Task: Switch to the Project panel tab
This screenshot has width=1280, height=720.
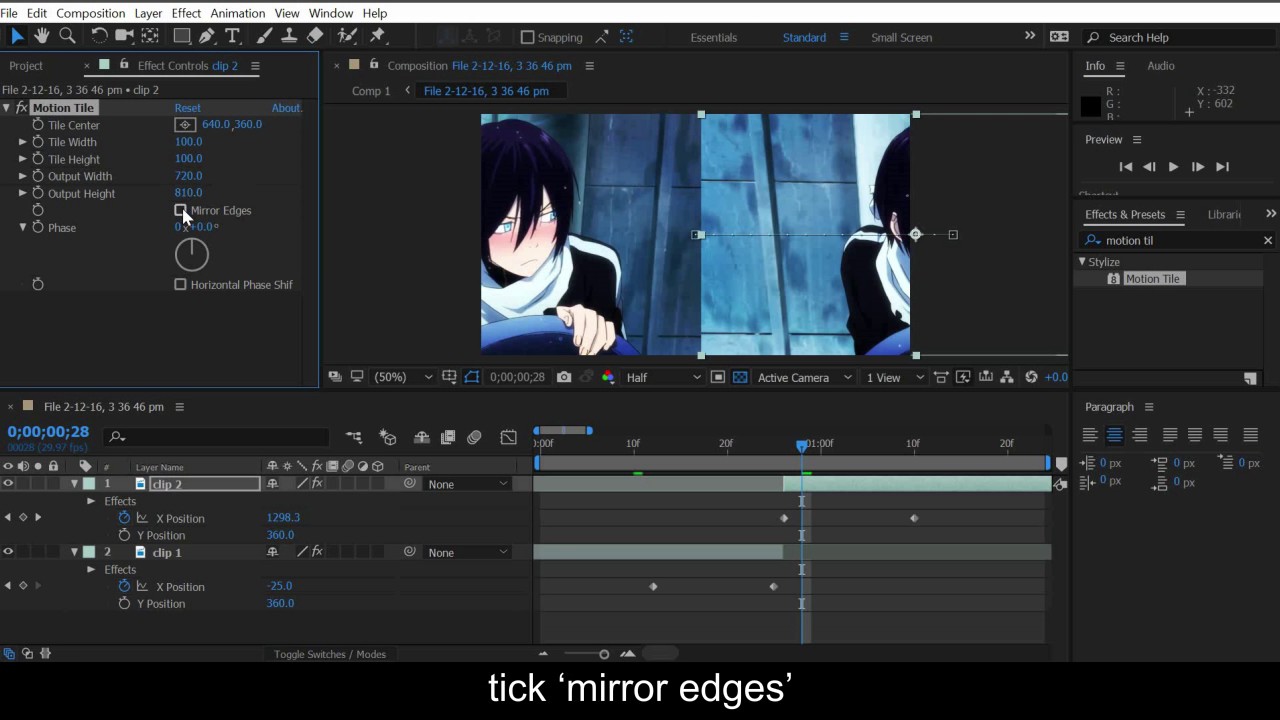Action: click(26, 66)
